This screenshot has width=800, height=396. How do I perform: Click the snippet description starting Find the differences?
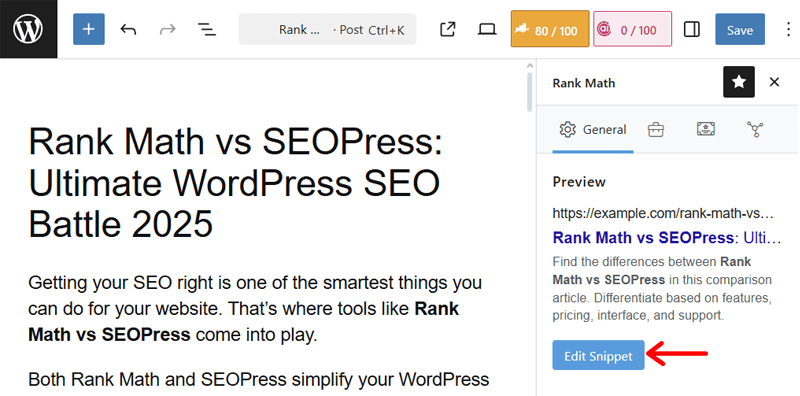click(x=663, y=289)
